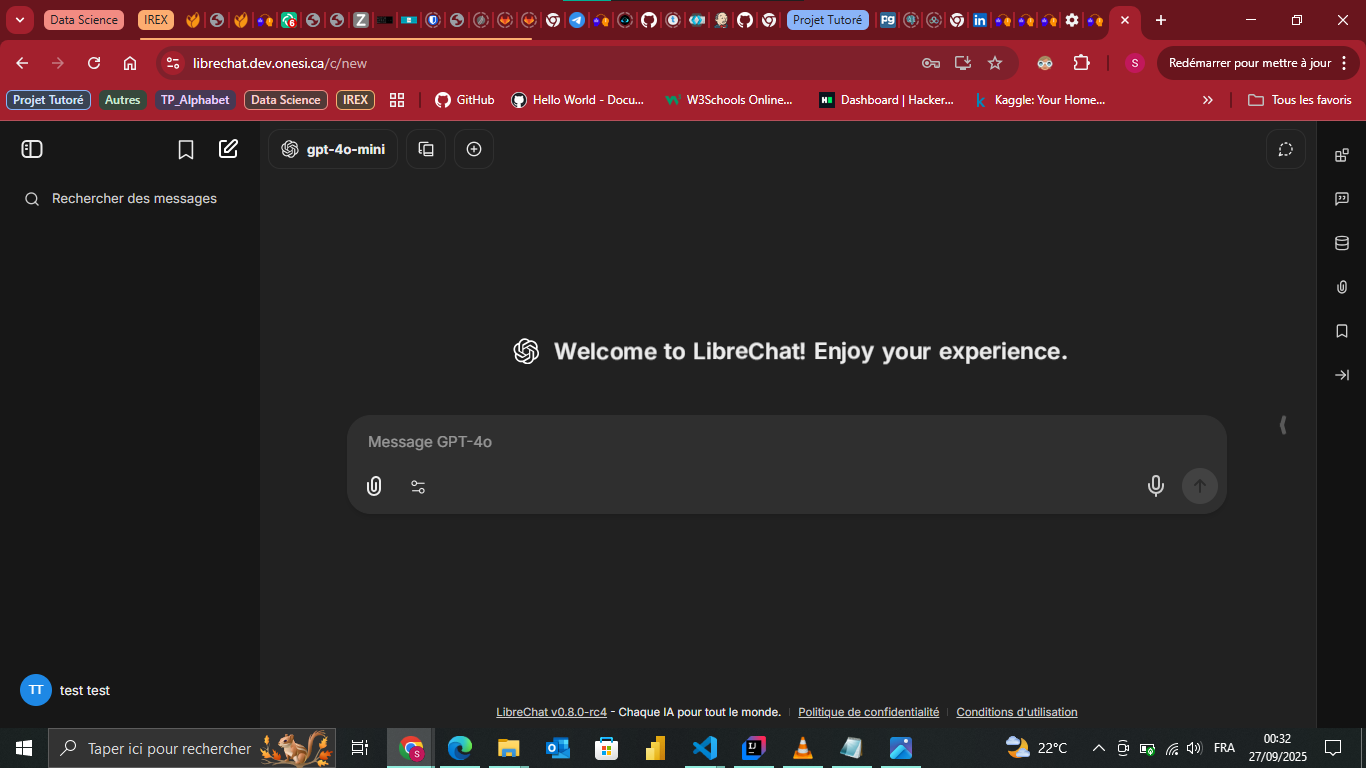Screen dimensions: 1366x768
Task: Collapse the LibreChat left sidebar
Action: (x=32, y=149)
